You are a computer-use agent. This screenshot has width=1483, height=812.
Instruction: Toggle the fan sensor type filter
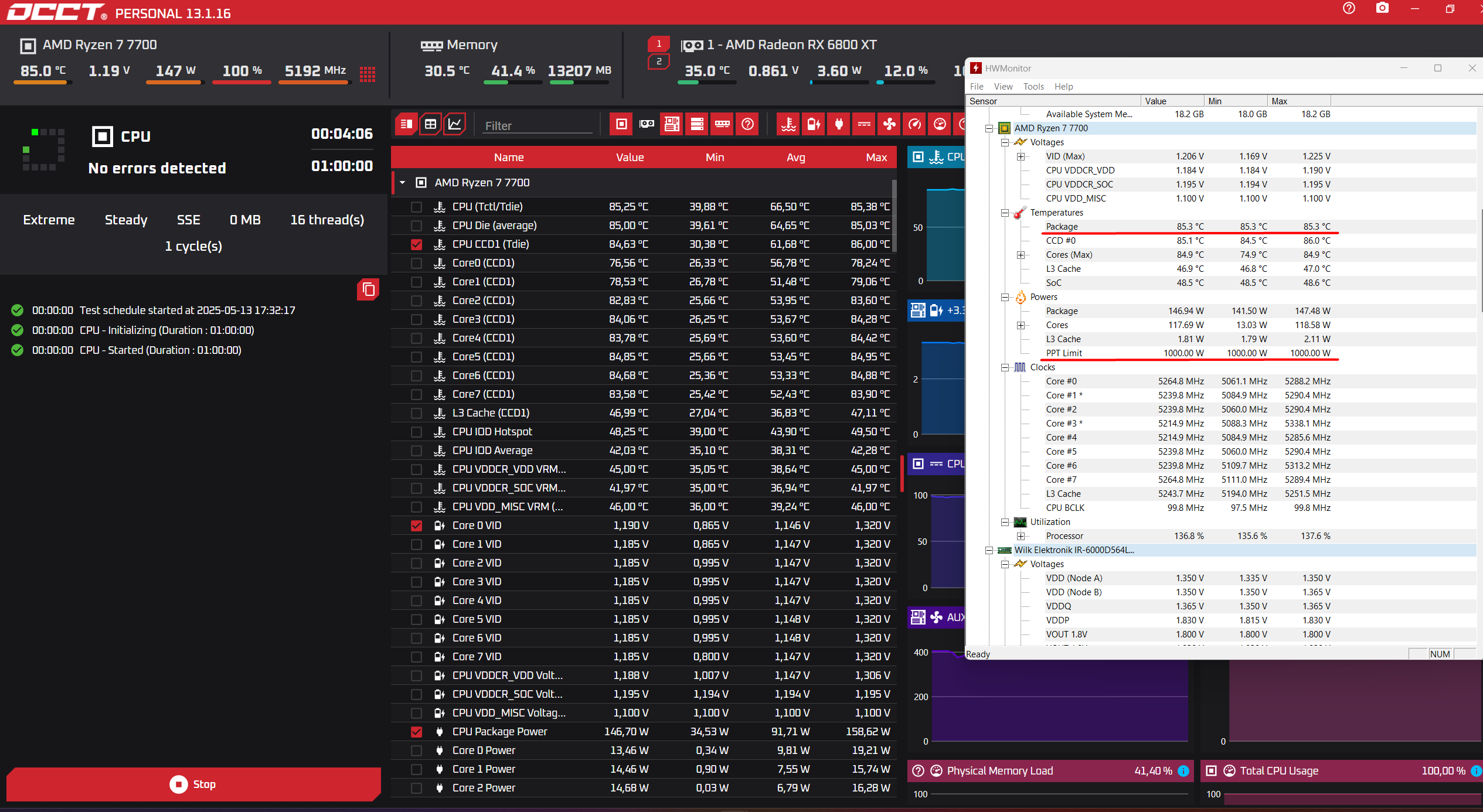[x=889, y=124]
